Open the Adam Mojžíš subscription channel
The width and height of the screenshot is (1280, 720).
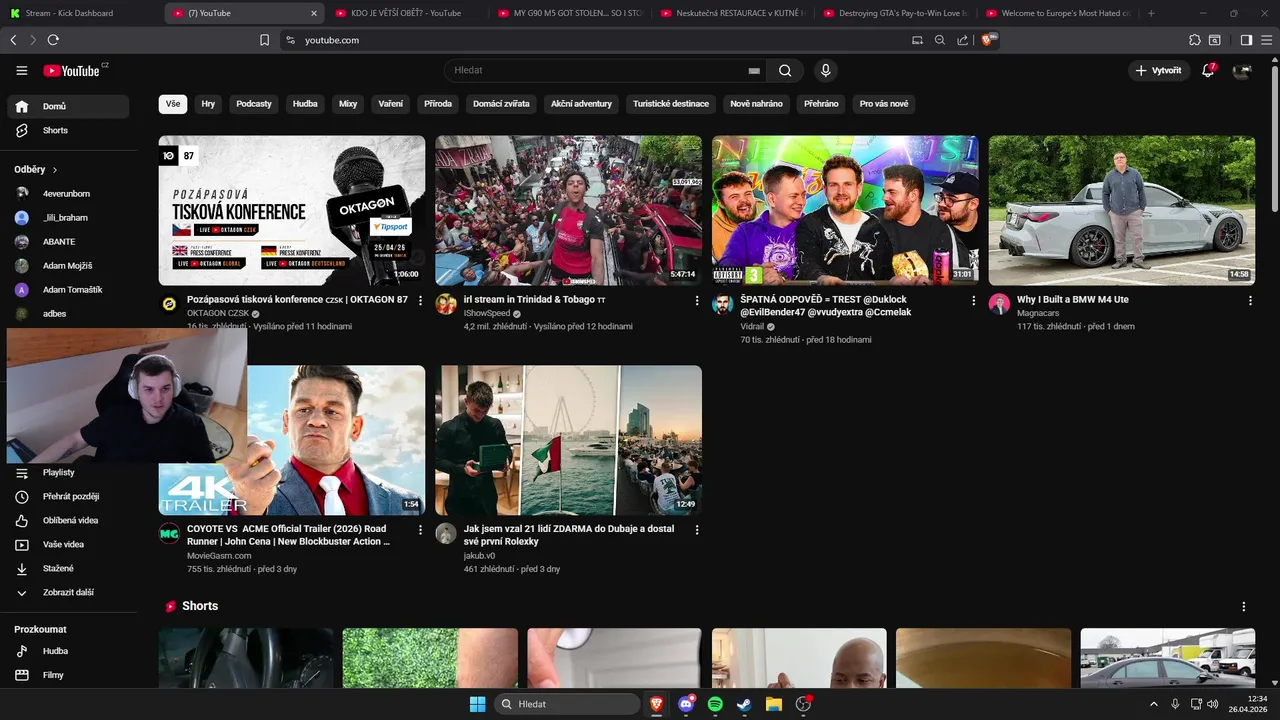coord(68,265)
